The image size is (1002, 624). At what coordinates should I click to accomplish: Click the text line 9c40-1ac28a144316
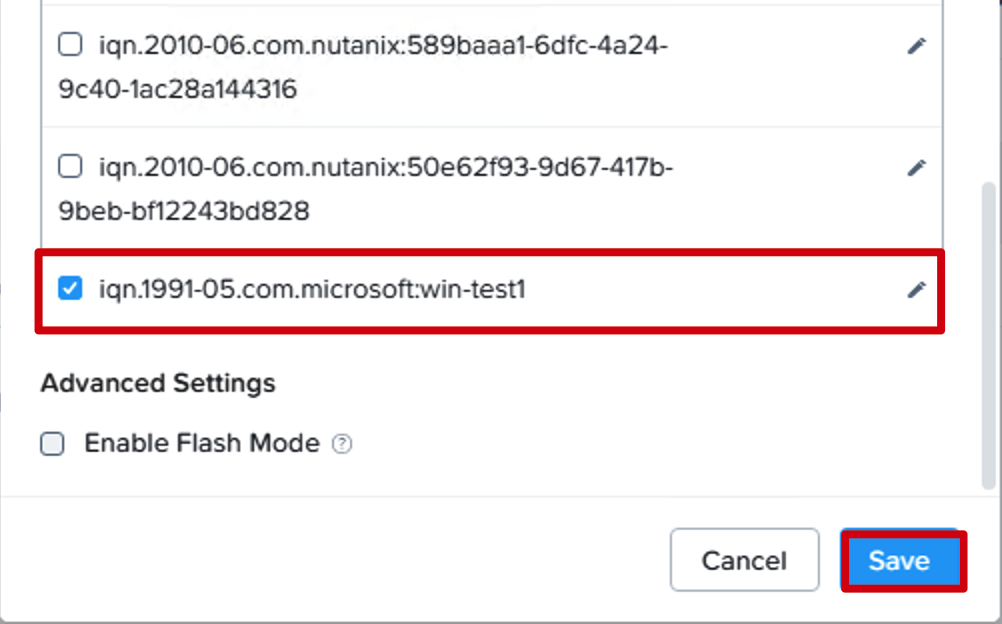(178, 89)
